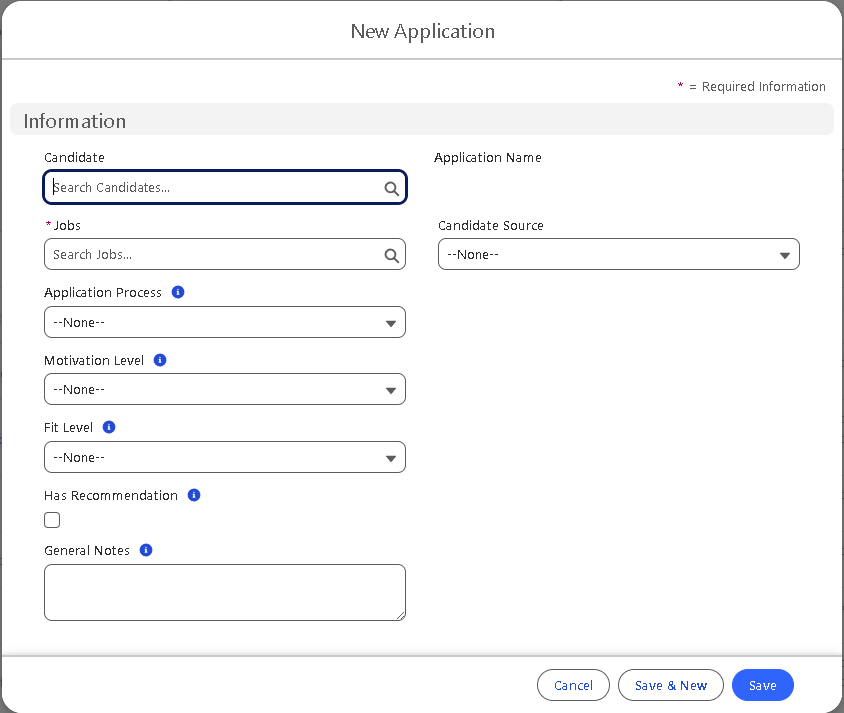
Task: Expand the Candidate Source dropdown
Action: coord(618,255)
